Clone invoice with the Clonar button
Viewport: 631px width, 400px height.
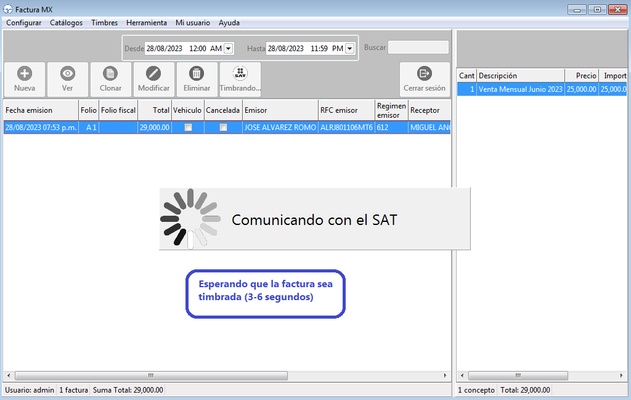[111, 79]
